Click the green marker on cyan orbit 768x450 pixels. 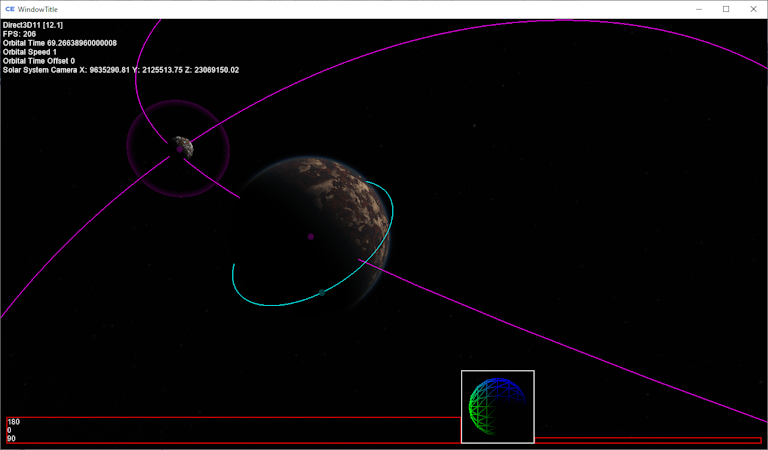tap(321, 292)
